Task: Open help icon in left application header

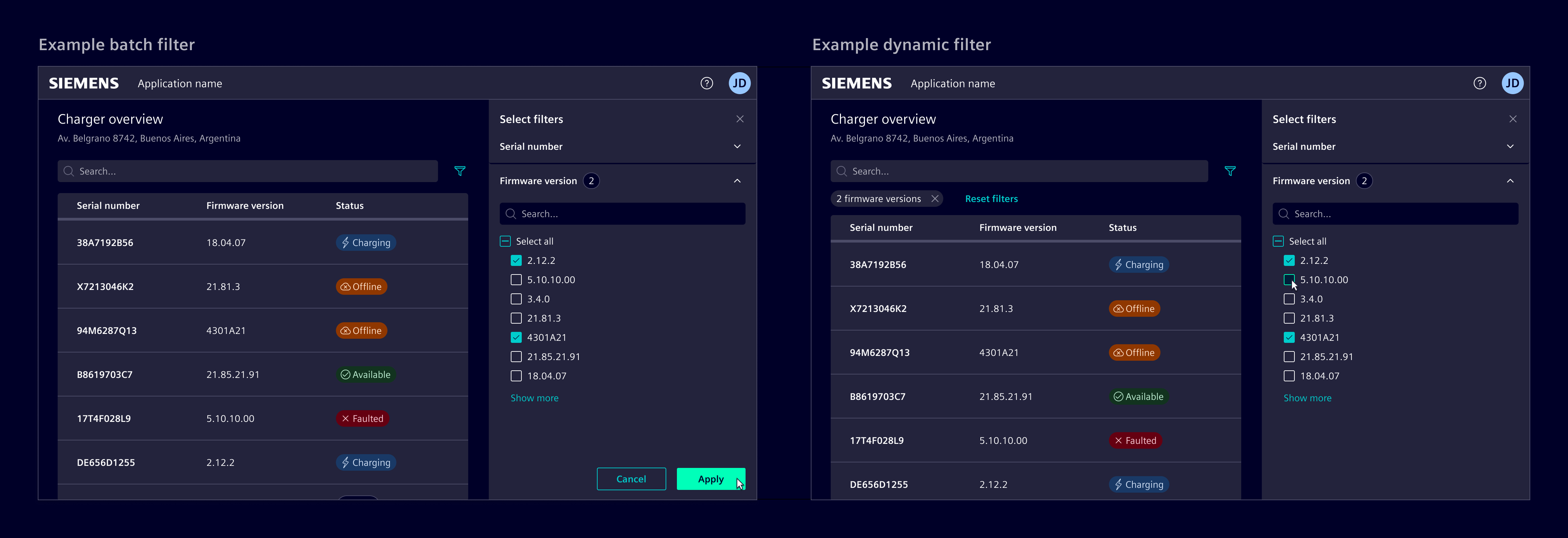Action: coord(706,83)
